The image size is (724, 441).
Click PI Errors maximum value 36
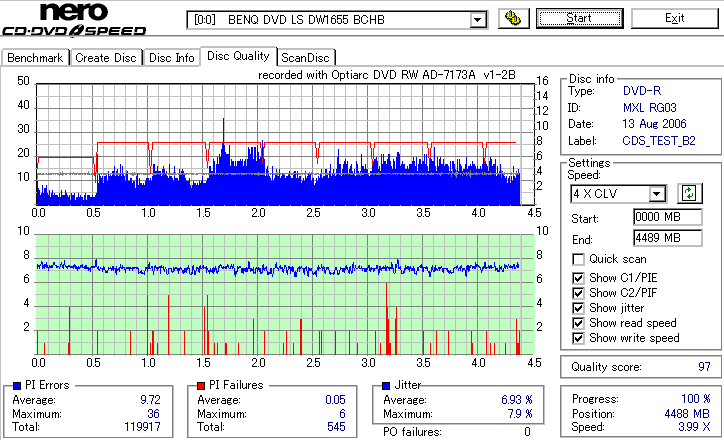point(153,414)
